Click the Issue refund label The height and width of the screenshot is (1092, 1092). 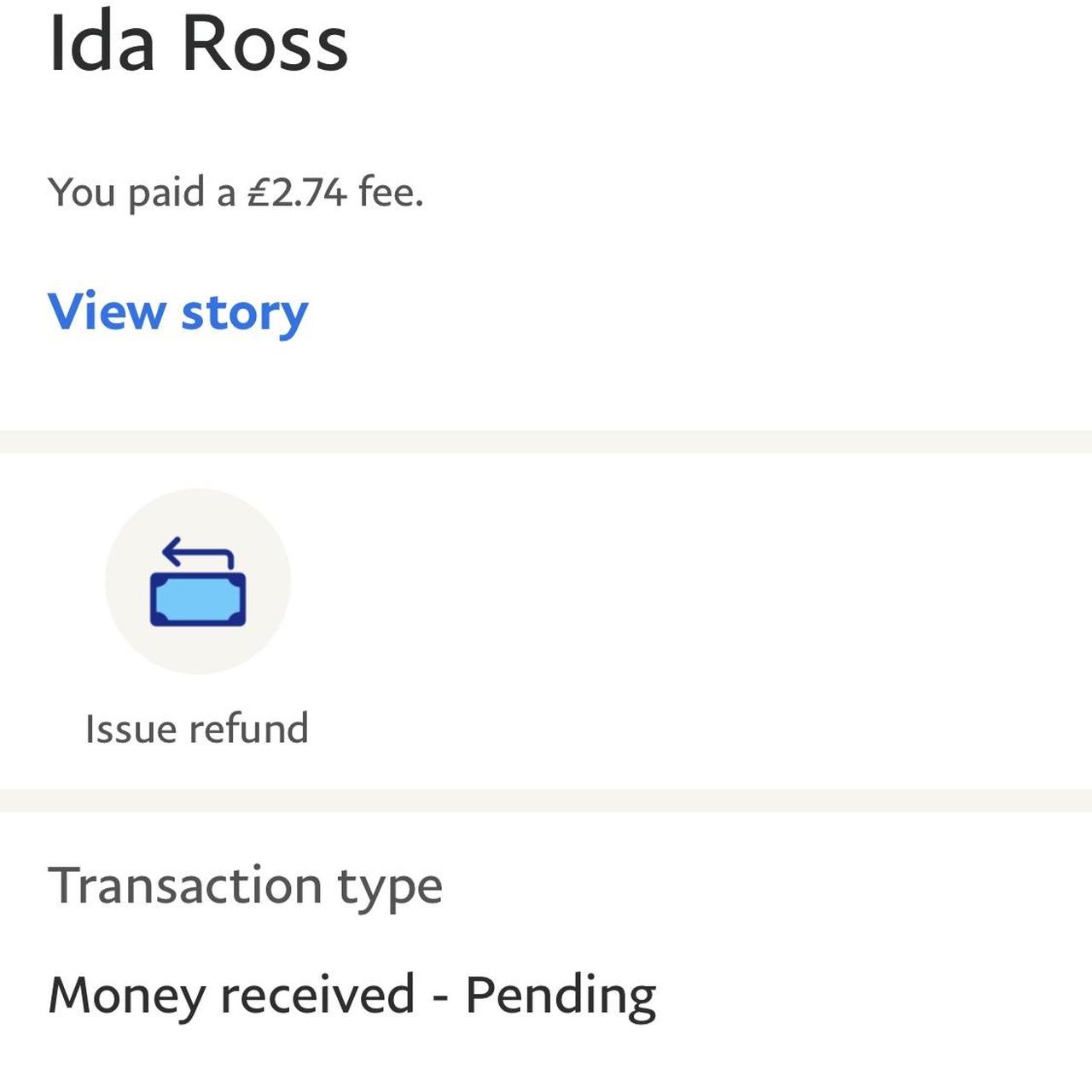[196, 728]
